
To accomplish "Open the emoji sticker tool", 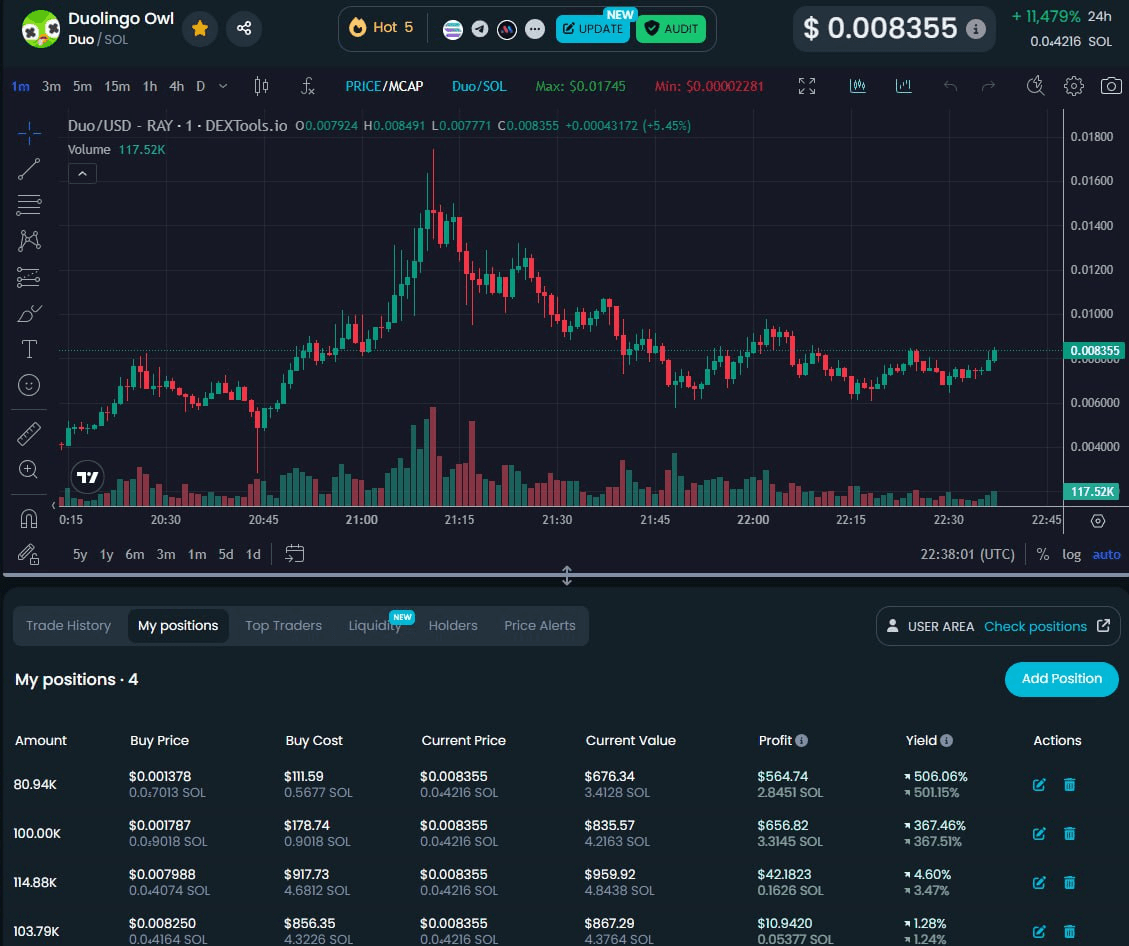I will tap(29, 385).
